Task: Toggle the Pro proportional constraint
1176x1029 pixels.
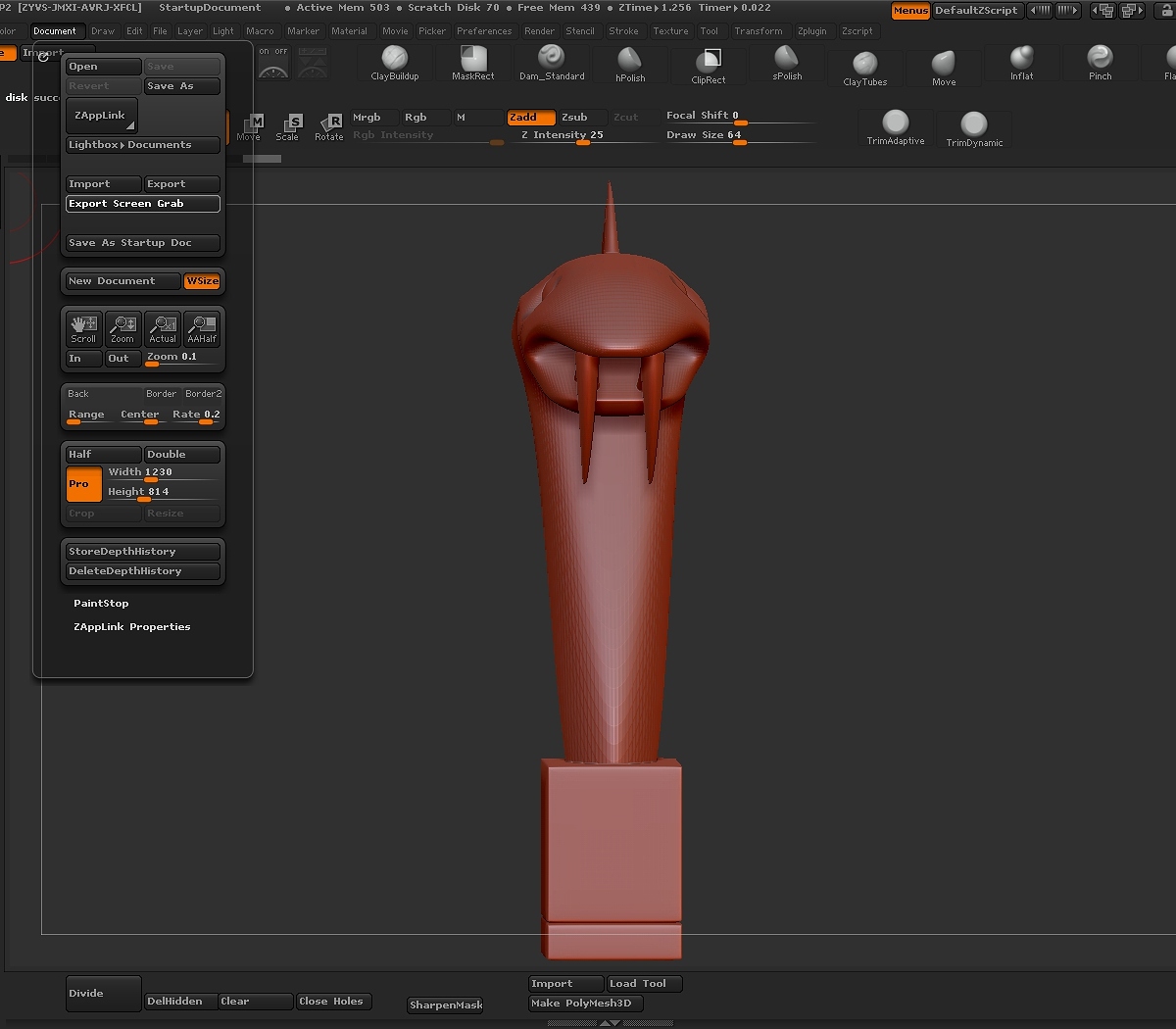Action: tap(83, 484)
